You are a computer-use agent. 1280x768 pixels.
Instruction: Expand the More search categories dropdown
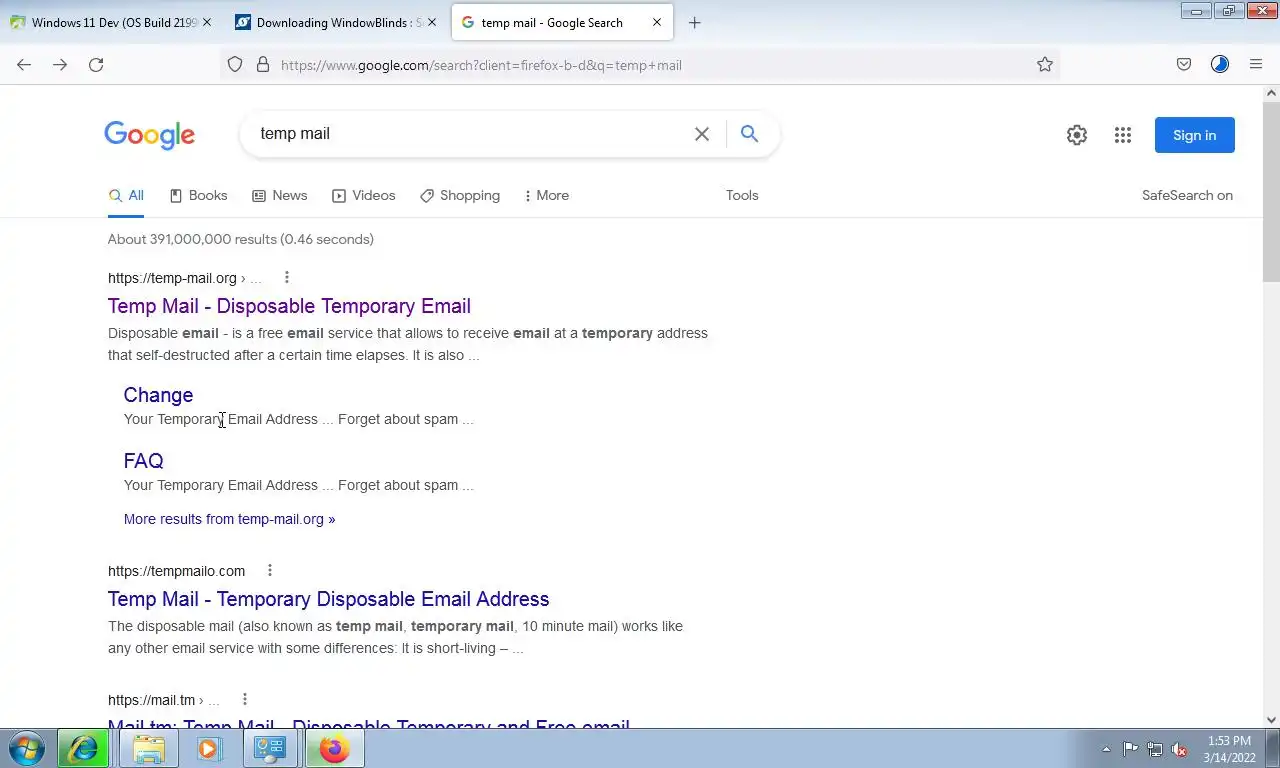coord(546,196)
